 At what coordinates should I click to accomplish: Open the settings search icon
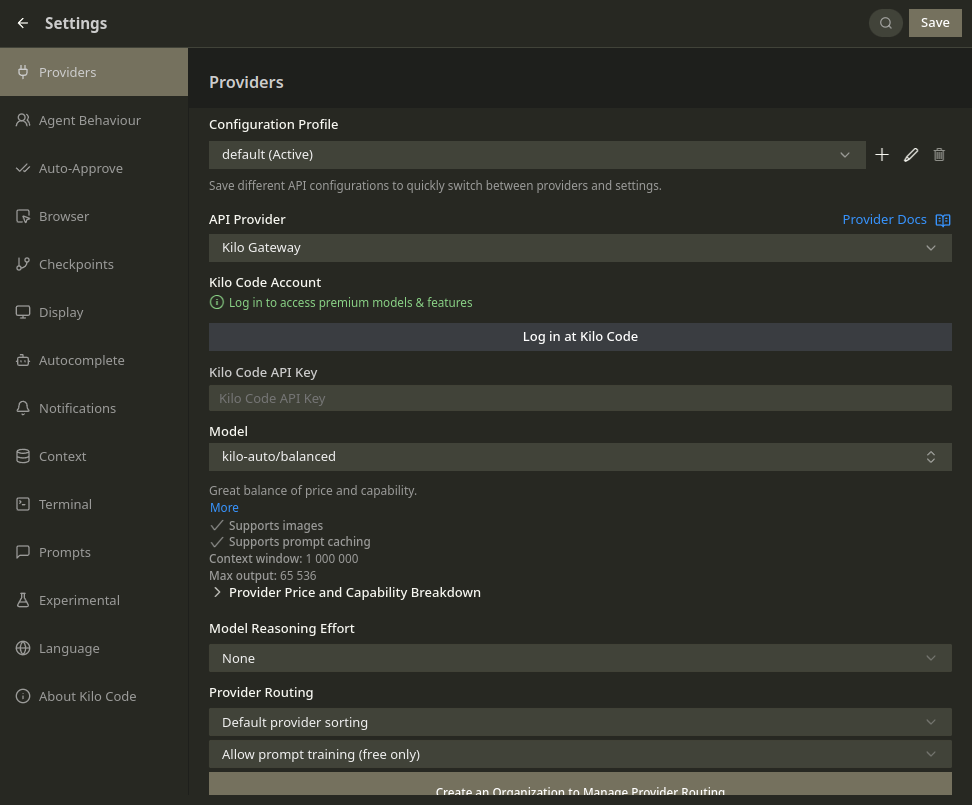(x=886, y=23)
